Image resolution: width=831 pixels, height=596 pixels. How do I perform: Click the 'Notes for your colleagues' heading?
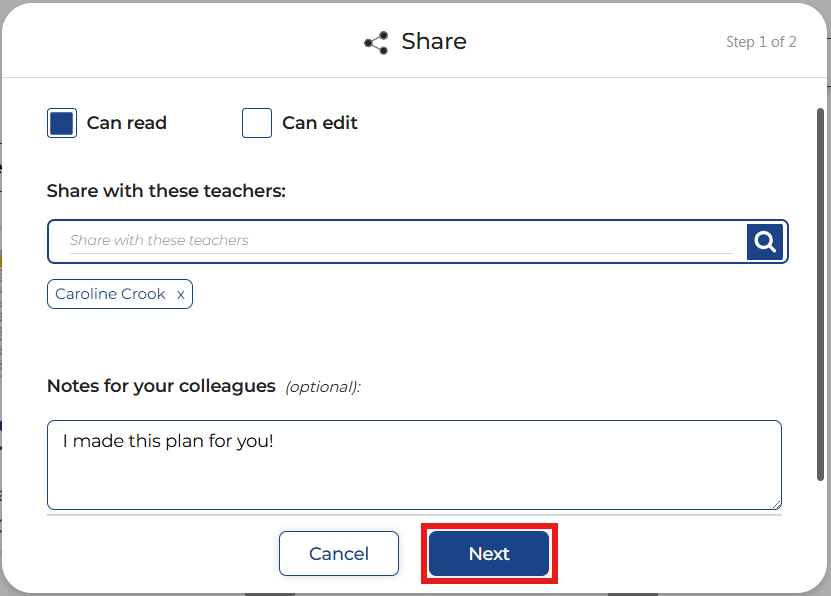pos(161,386)
